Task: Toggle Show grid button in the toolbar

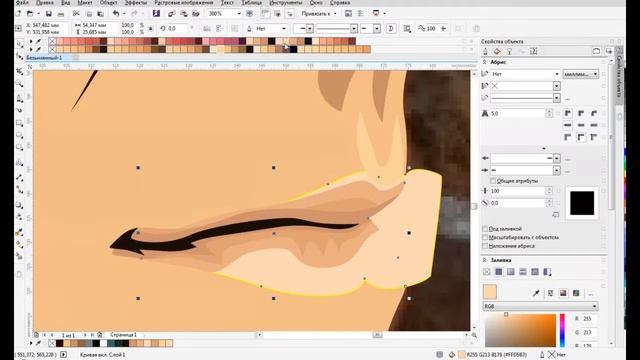Action: (277, 13)
